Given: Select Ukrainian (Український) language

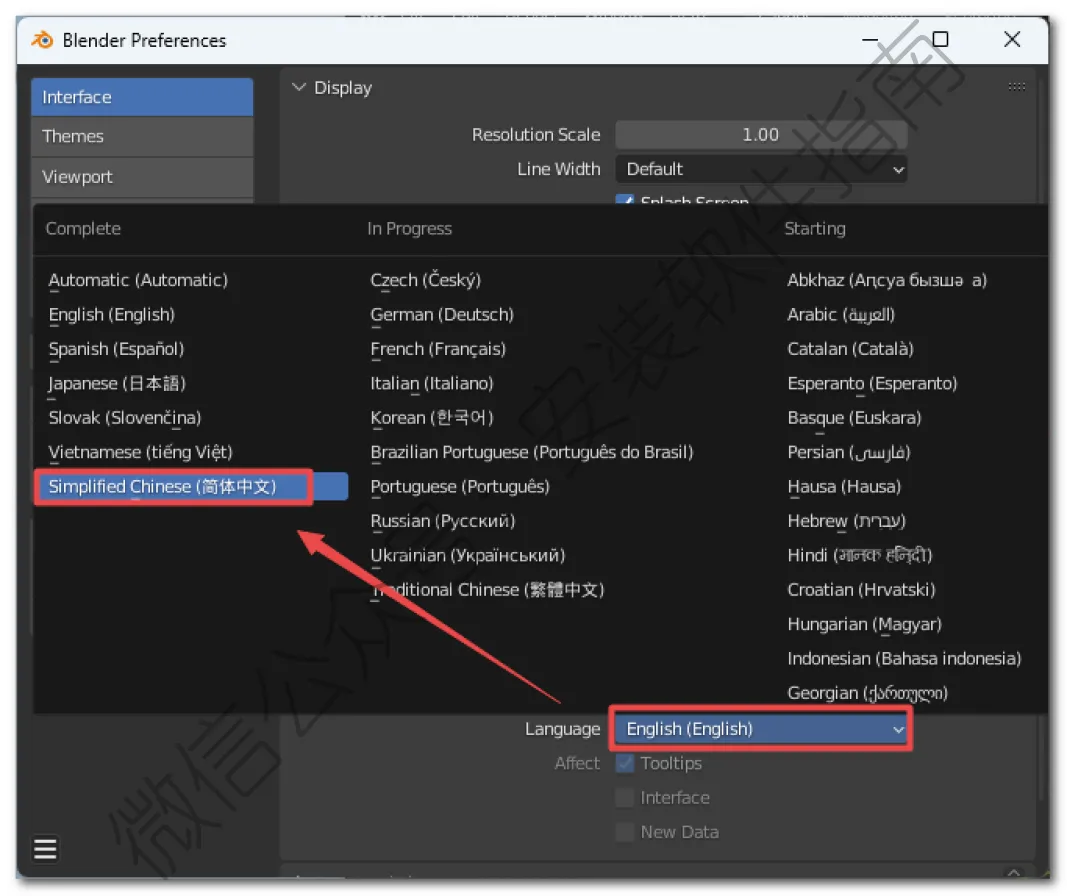Looking at the screenshot, I should click(x=467, y=556).
